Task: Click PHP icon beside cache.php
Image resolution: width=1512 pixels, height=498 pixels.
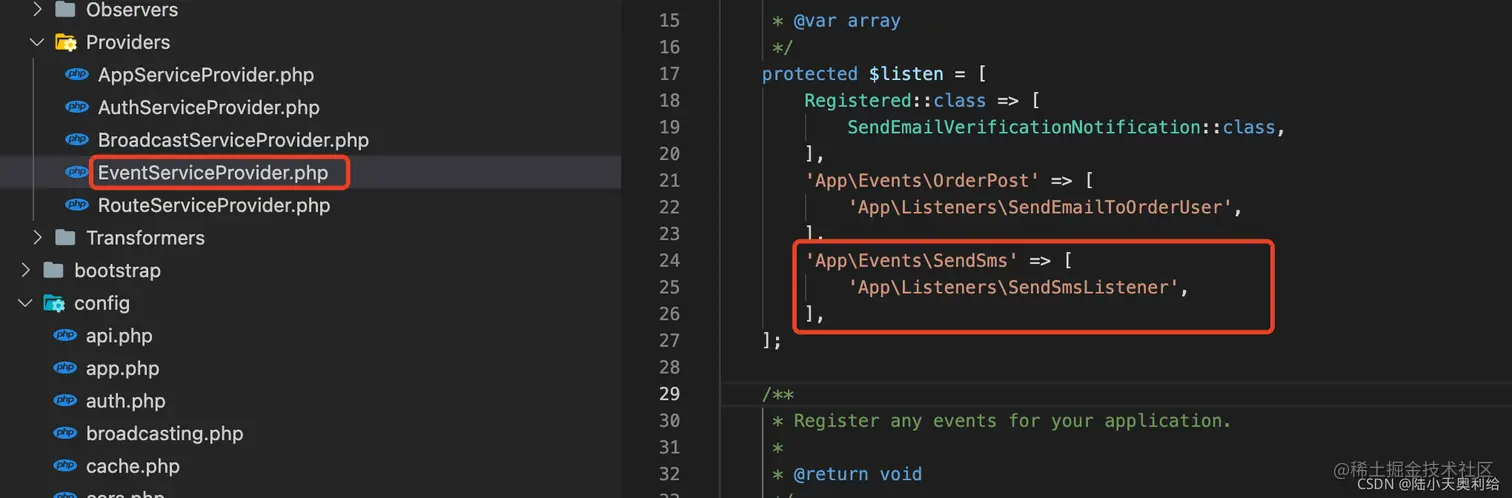Action: tap(65, 466)
